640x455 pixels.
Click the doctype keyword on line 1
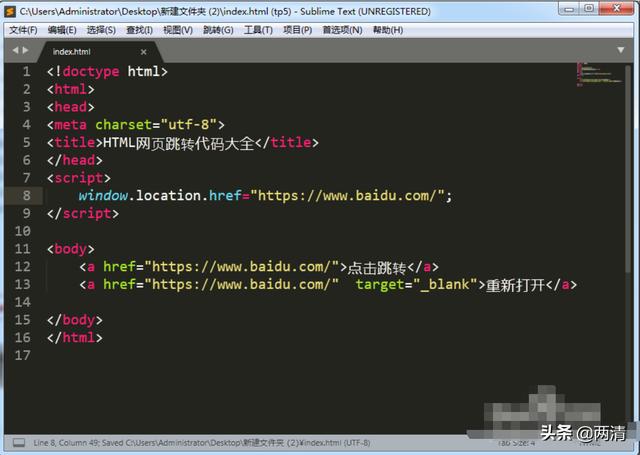pyautogui.click(x=91, y=72)
